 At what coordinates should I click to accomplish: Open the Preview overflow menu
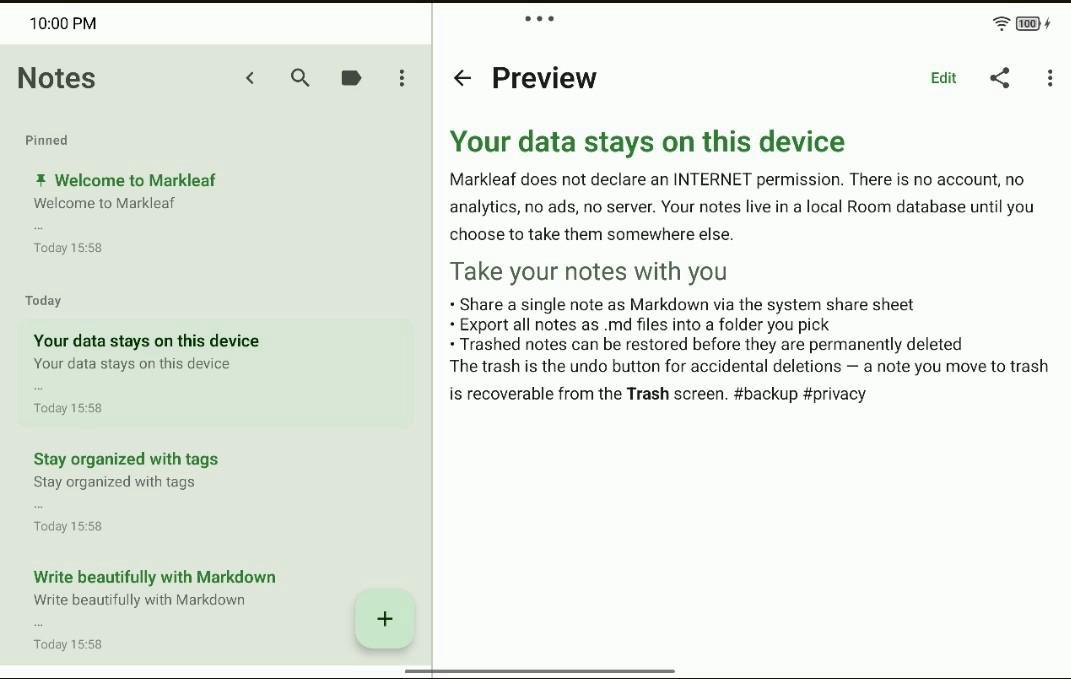[1050, 78]
